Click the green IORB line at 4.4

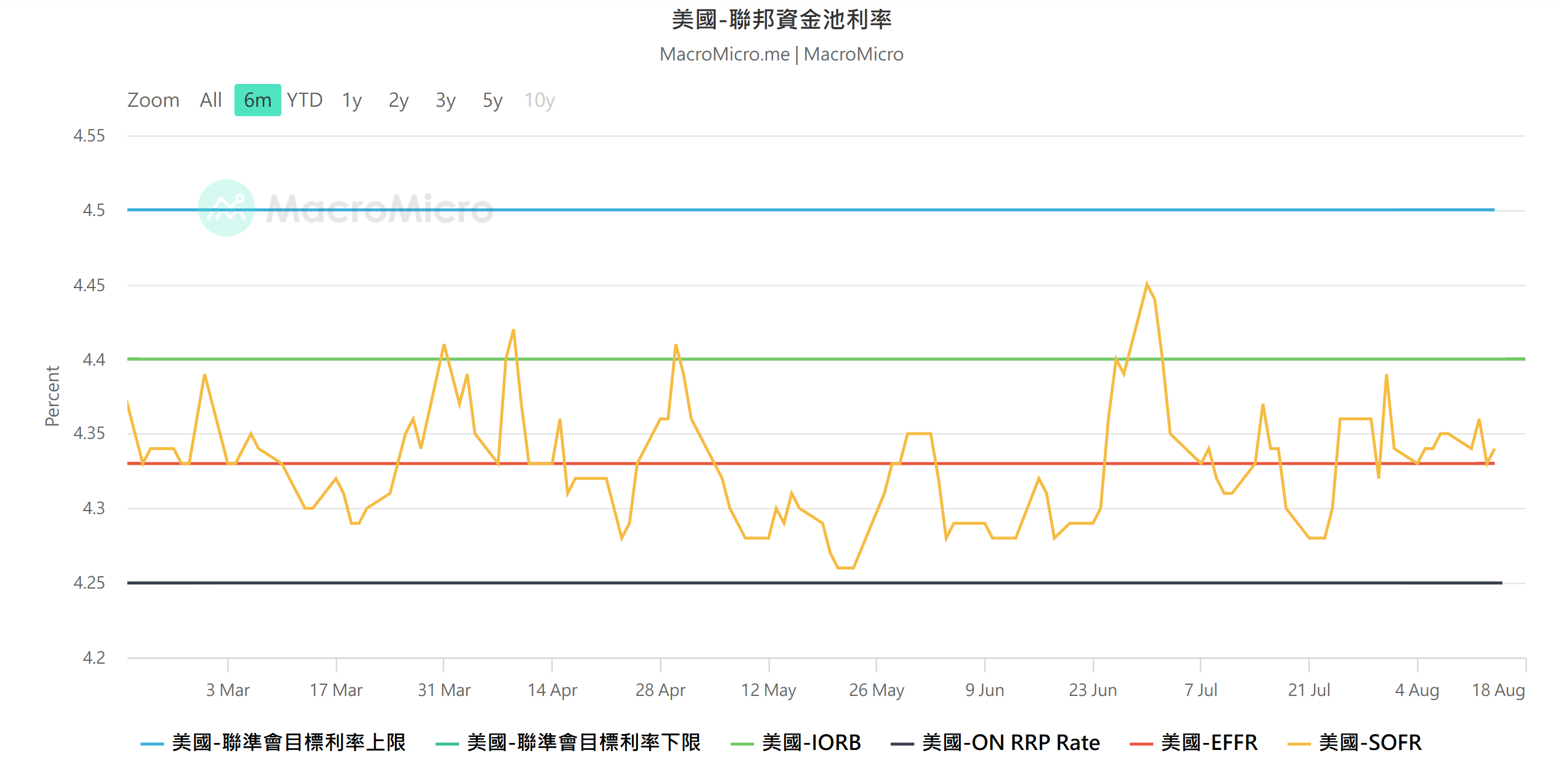tap(826, 359)
